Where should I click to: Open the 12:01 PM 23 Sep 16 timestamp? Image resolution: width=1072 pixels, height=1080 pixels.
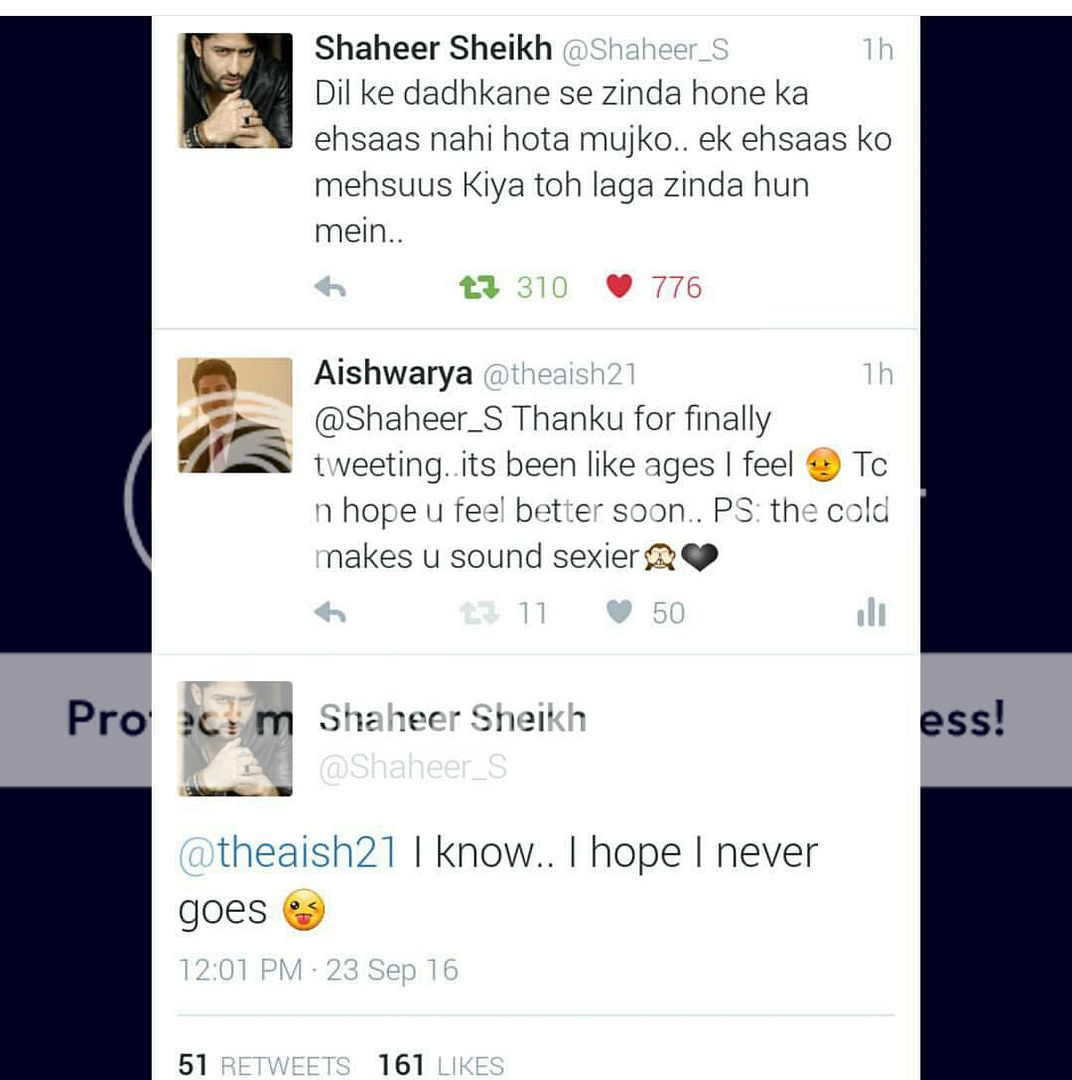tap(318, 970)
